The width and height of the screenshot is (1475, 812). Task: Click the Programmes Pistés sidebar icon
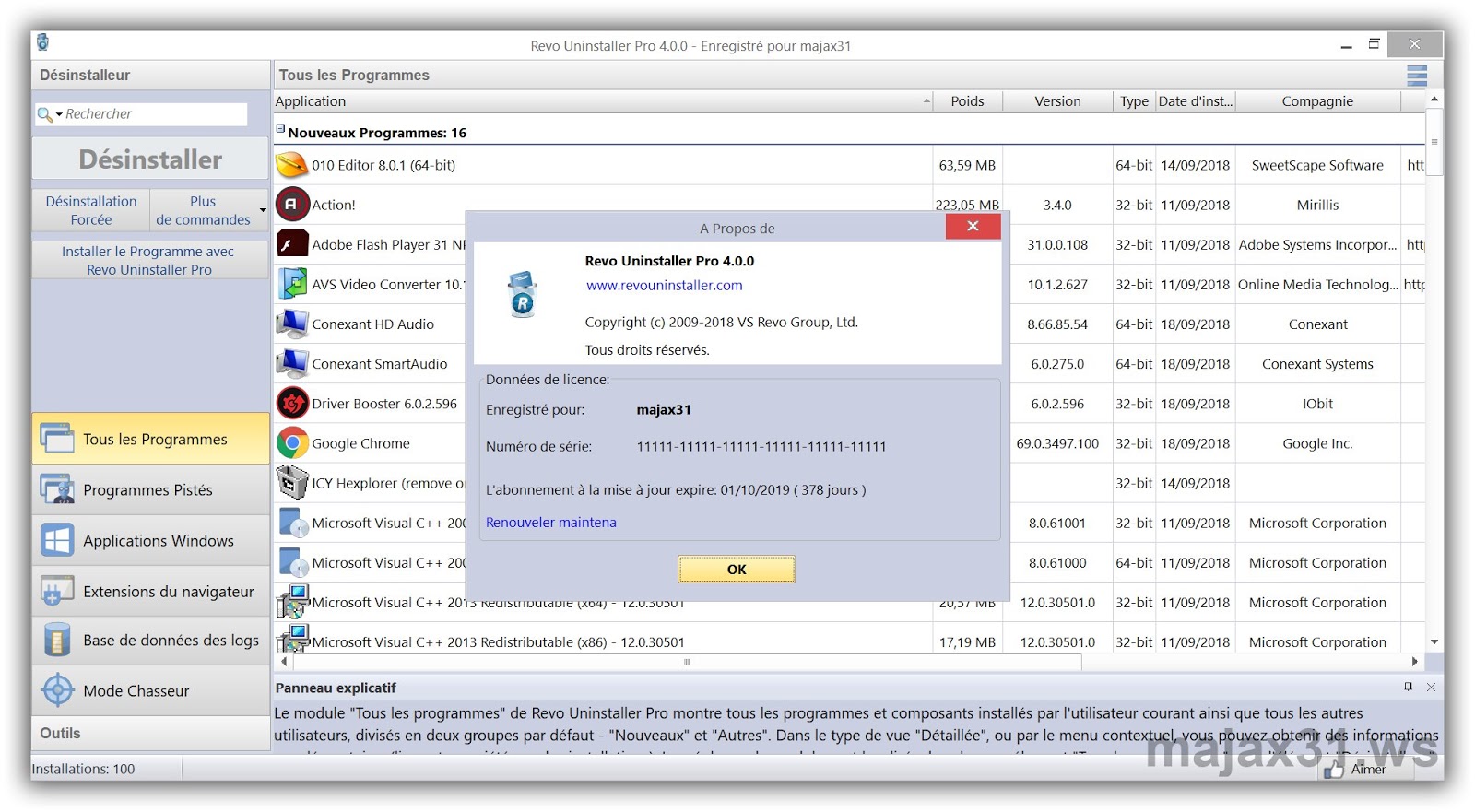57,489
